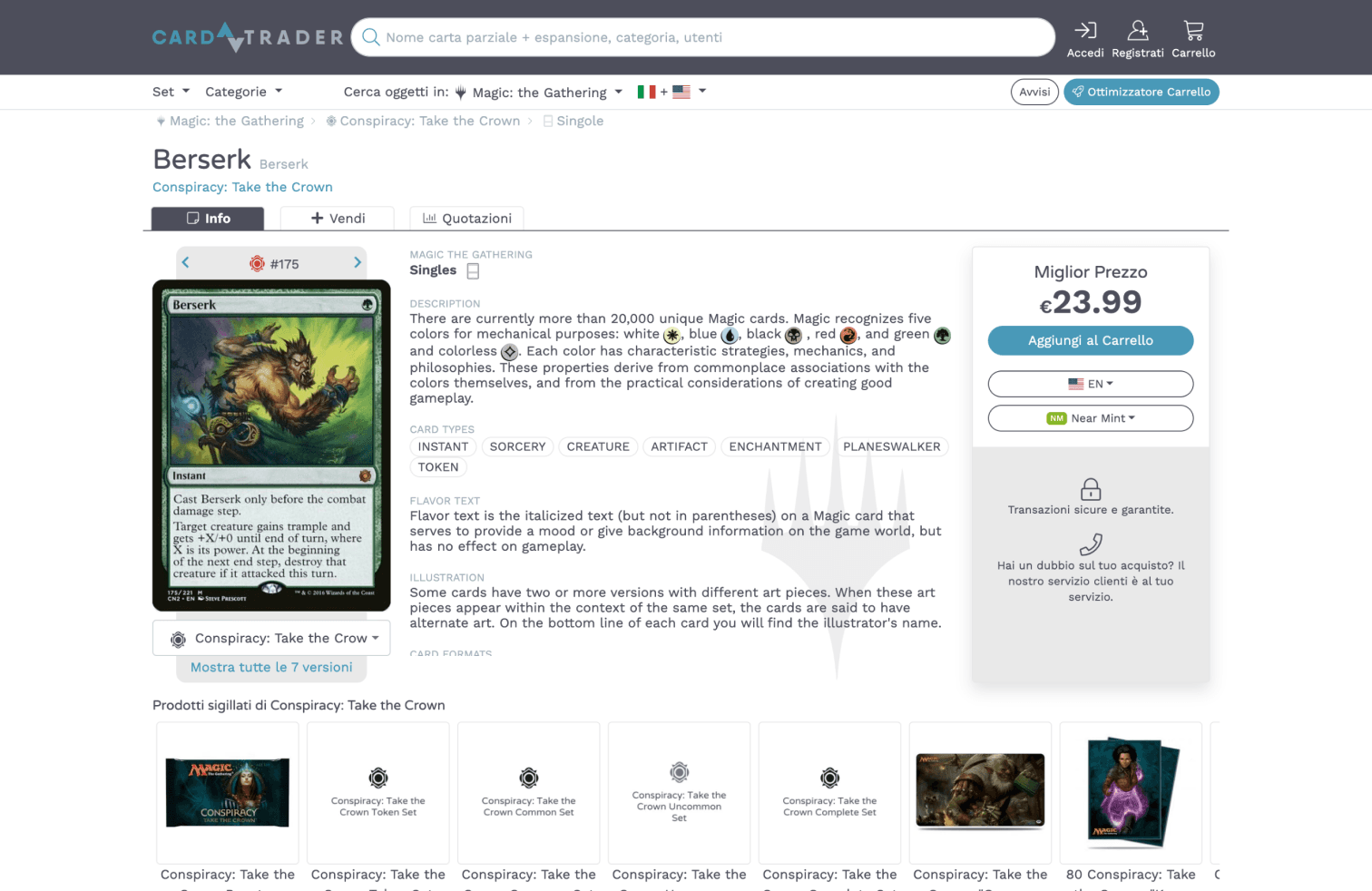This screenshot has width=1372, height=891.
Task: Open the playmat product thumbnail
Action: (980, 792)
